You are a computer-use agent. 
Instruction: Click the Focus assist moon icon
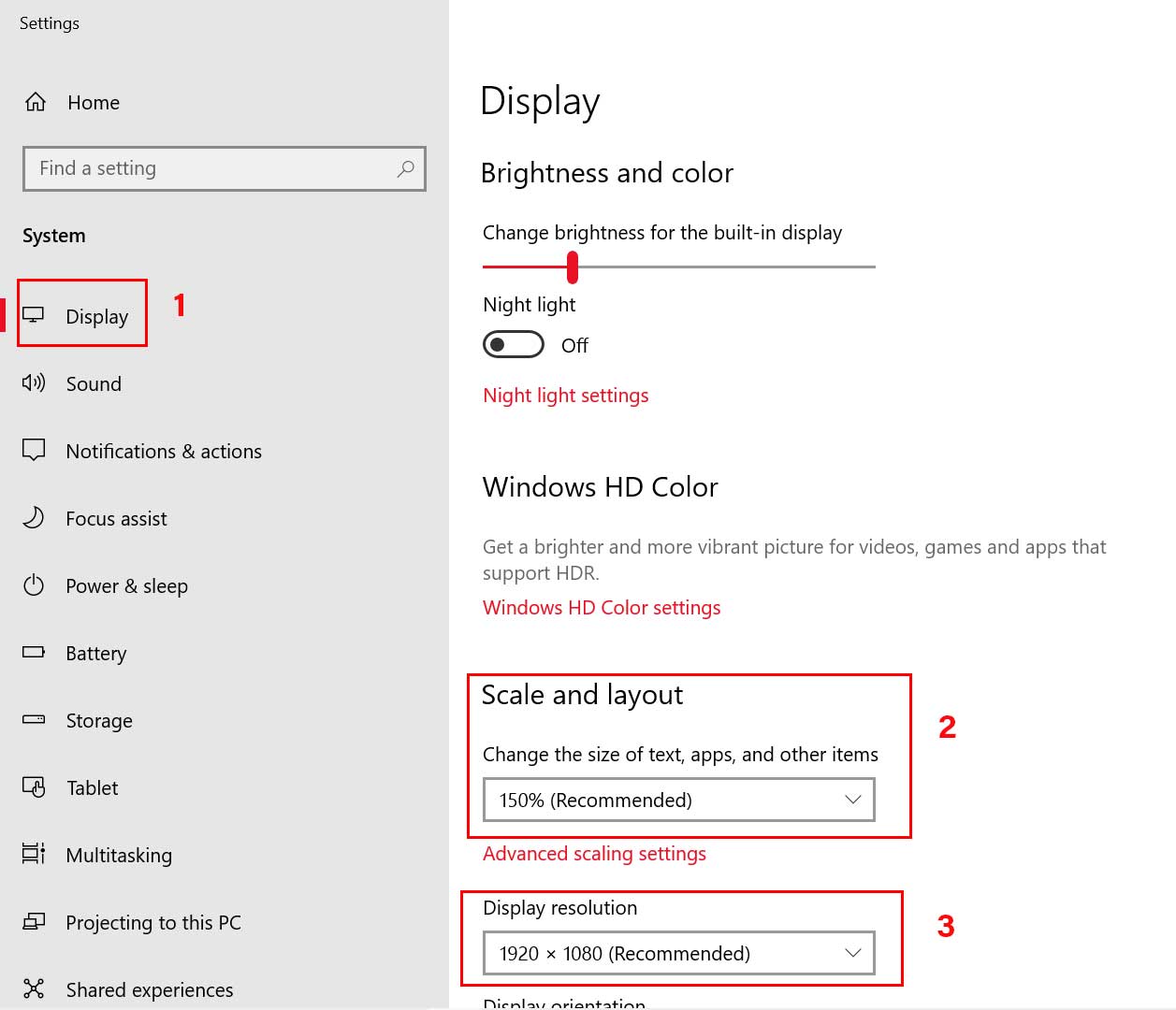tap(34, 517)
